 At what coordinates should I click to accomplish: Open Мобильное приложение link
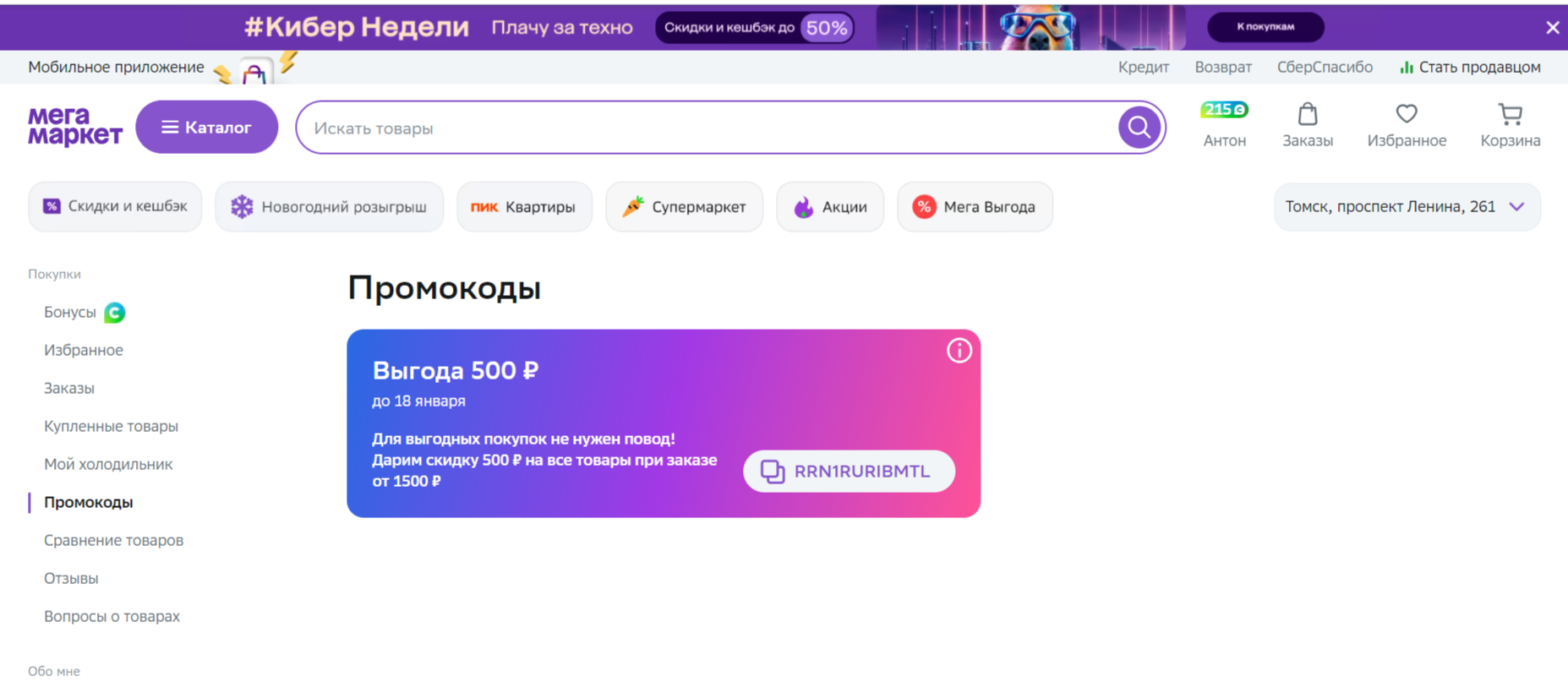tap(116, 67)
